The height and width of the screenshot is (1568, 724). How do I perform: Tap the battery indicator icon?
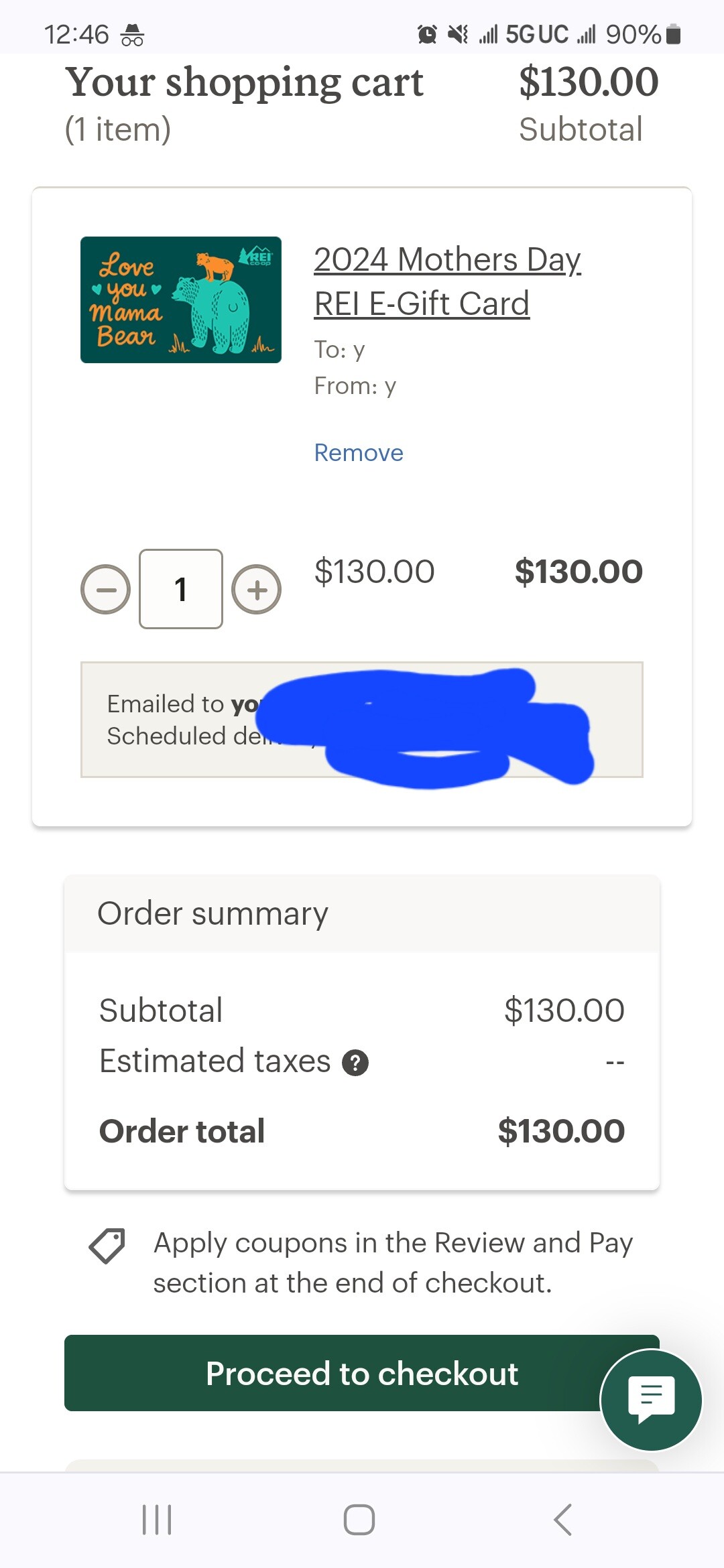(x=674, y=34)
